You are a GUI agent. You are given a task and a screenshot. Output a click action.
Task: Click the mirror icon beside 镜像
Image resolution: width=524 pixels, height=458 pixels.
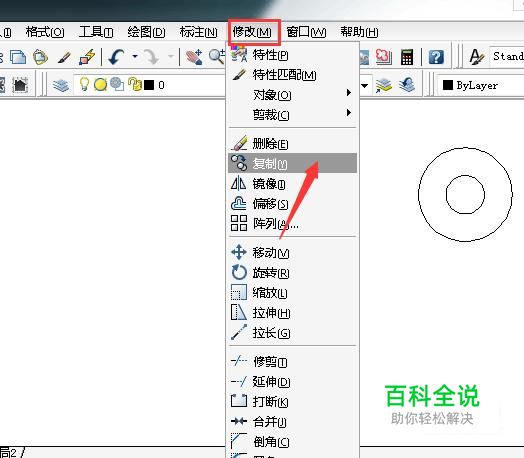[238, 183]
